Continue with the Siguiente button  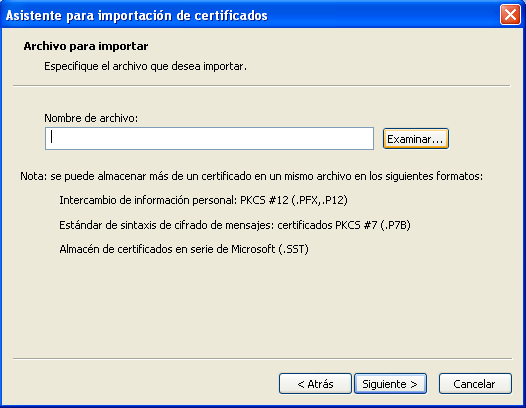click(x=390, y=384)
